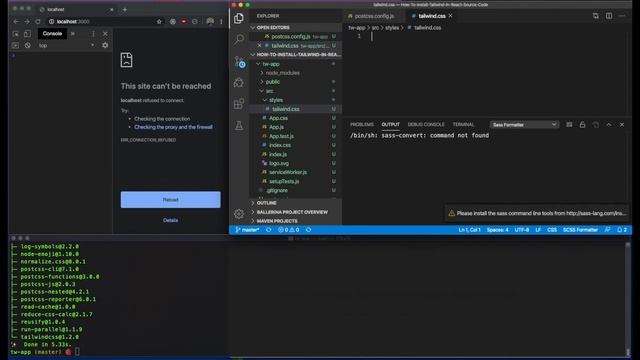The width and height of the screenshot is (640, 360).
Task: Switch to the Debug Console panel tab
Action: 426,124
